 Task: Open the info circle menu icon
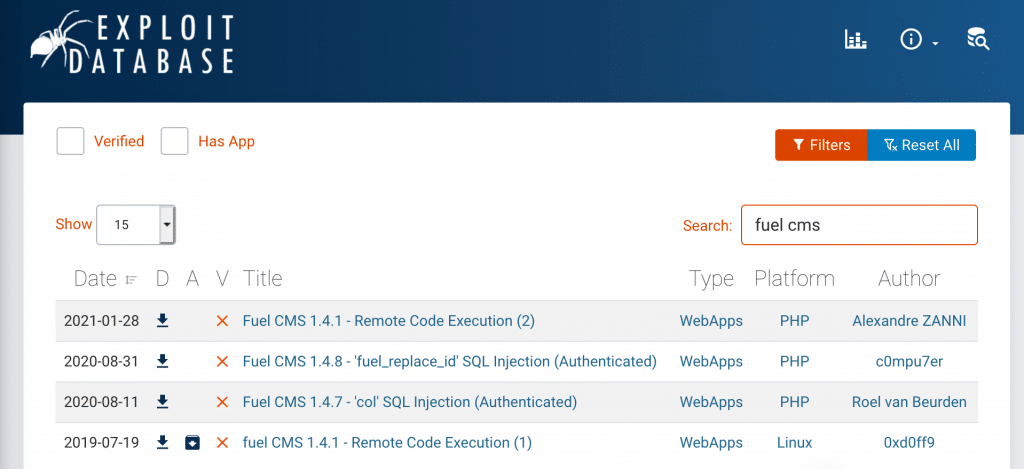910,40
